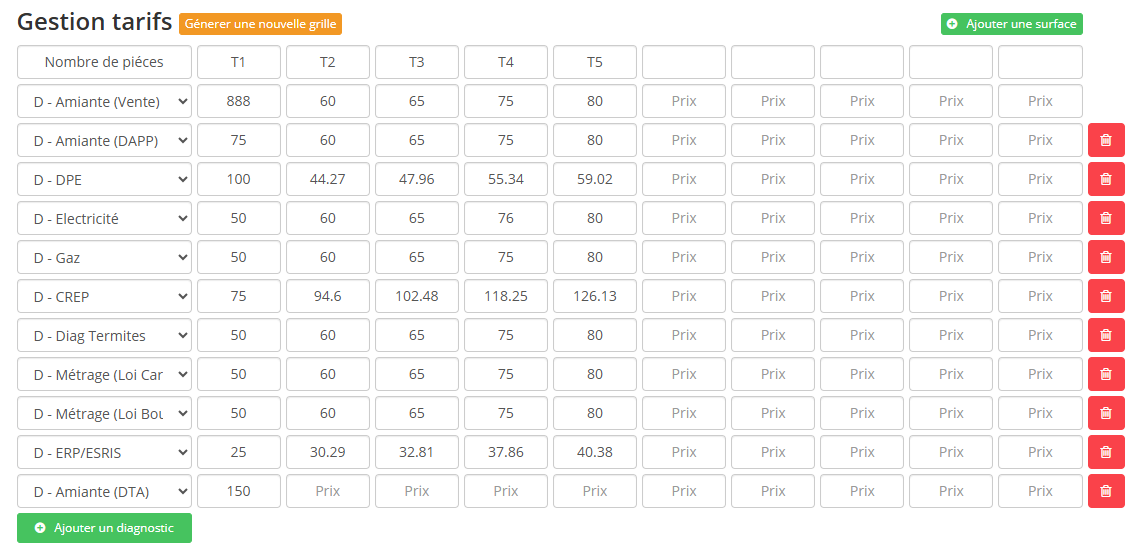This screenshot has width=1144, height=550.
Task: Click trash icon for D - CREP row
Action: pyautogui.click(x=1105, y=297)
